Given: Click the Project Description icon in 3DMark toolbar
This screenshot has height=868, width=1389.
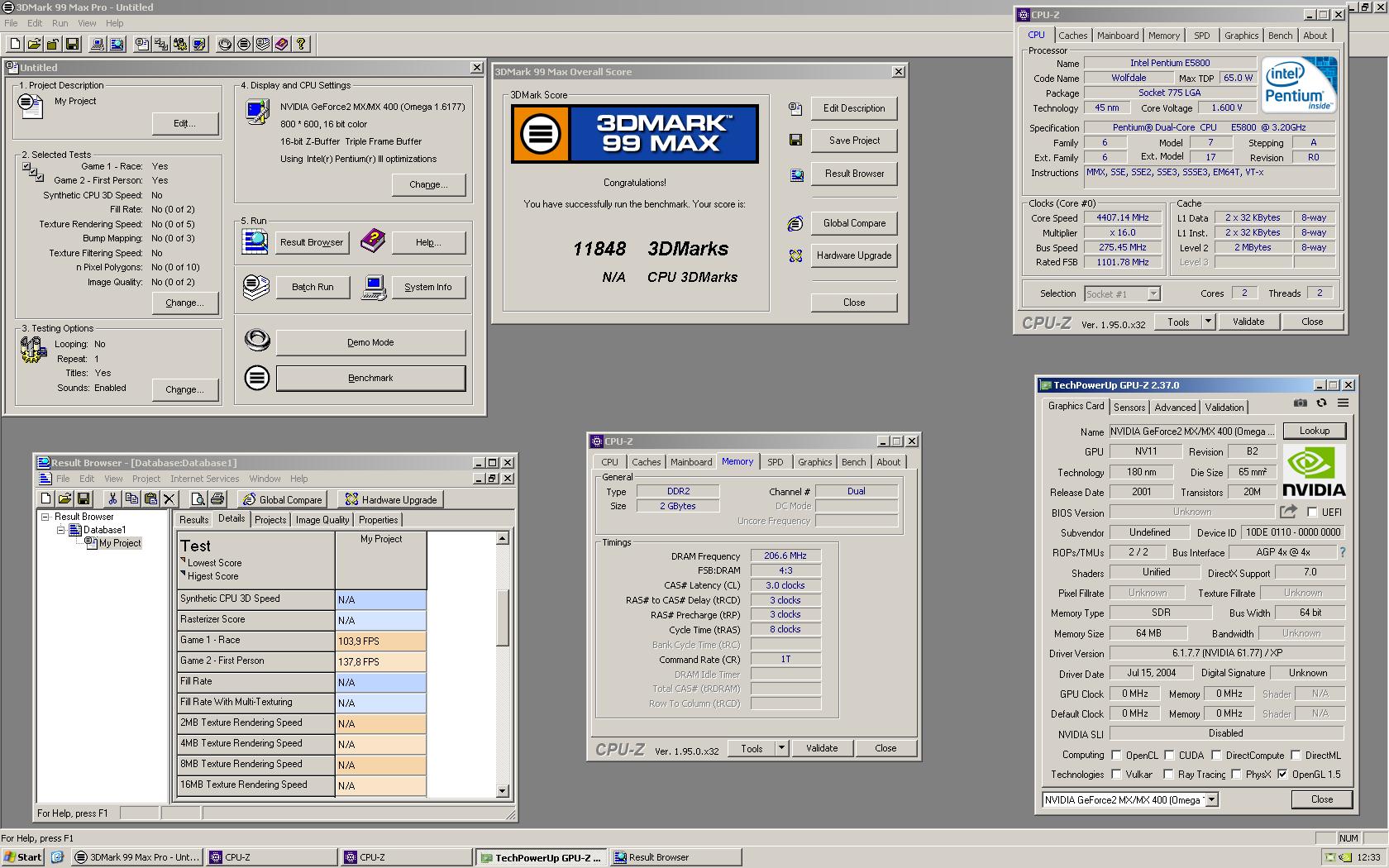Looking at the screenshot, I should tap(142, 44).
